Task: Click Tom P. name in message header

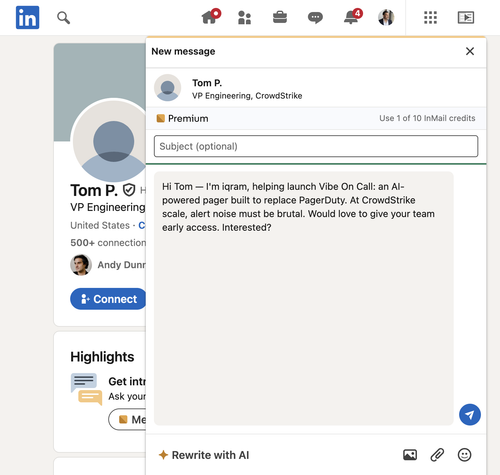Action: tap(207, 83)
